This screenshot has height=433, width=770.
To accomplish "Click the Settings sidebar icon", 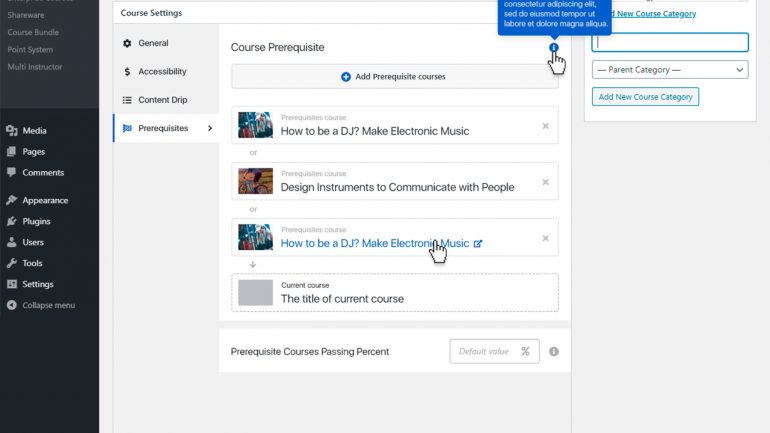I will [12, 284].
